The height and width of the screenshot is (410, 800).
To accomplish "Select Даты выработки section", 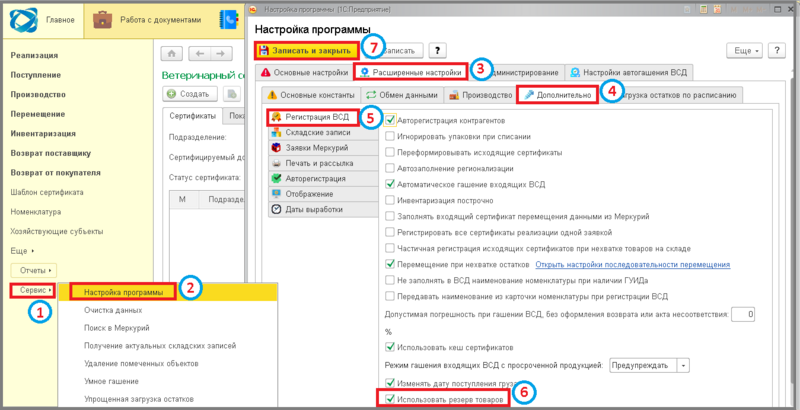I will click(314, 209).
